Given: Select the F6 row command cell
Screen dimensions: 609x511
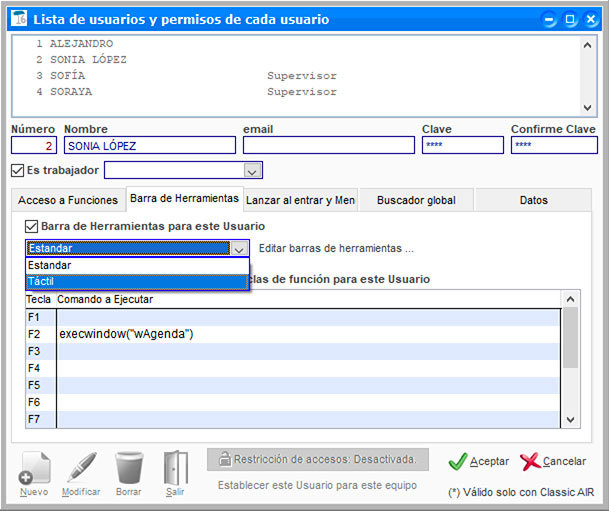Looking at the screenshot, I should coord(308,402).
